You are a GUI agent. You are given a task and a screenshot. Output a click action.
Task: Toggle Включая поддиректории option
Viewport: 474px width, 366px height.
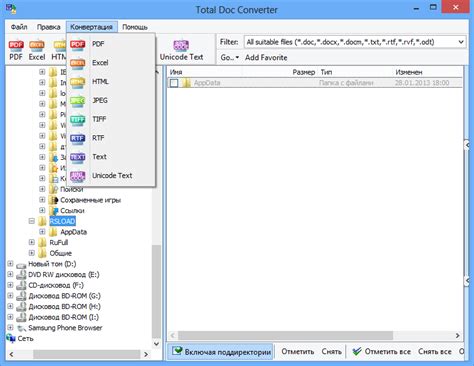pos(221,352)
